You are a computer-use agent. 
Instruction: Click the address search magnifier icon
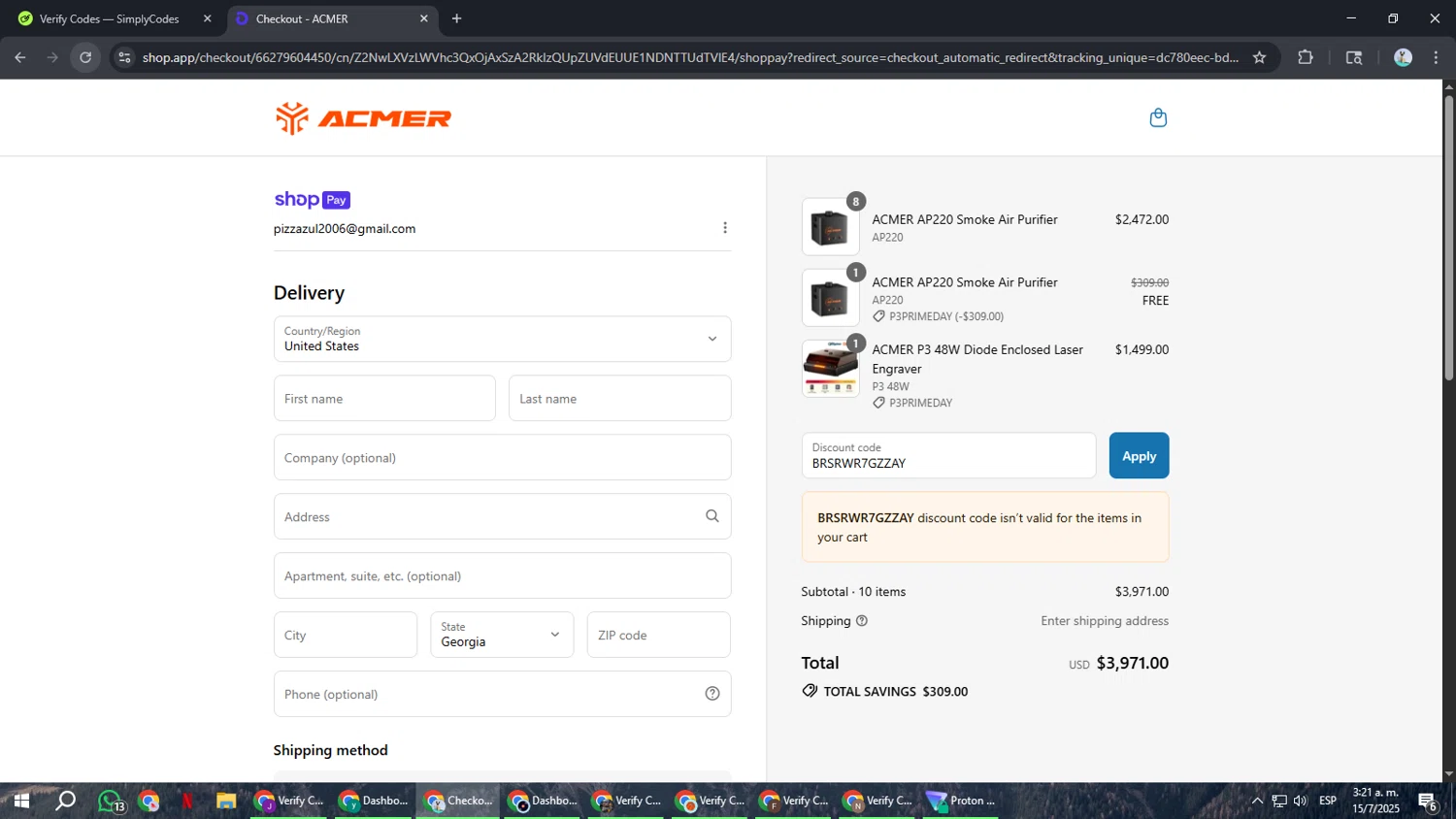click(x=711, y=516)
